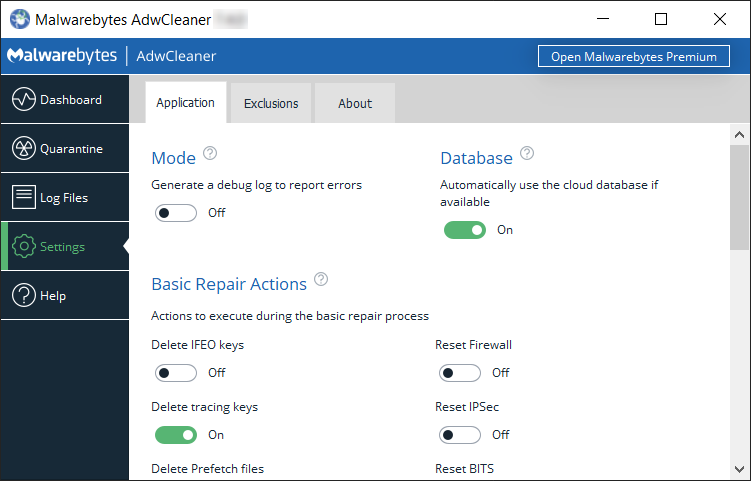Select the Application tab

185,102
